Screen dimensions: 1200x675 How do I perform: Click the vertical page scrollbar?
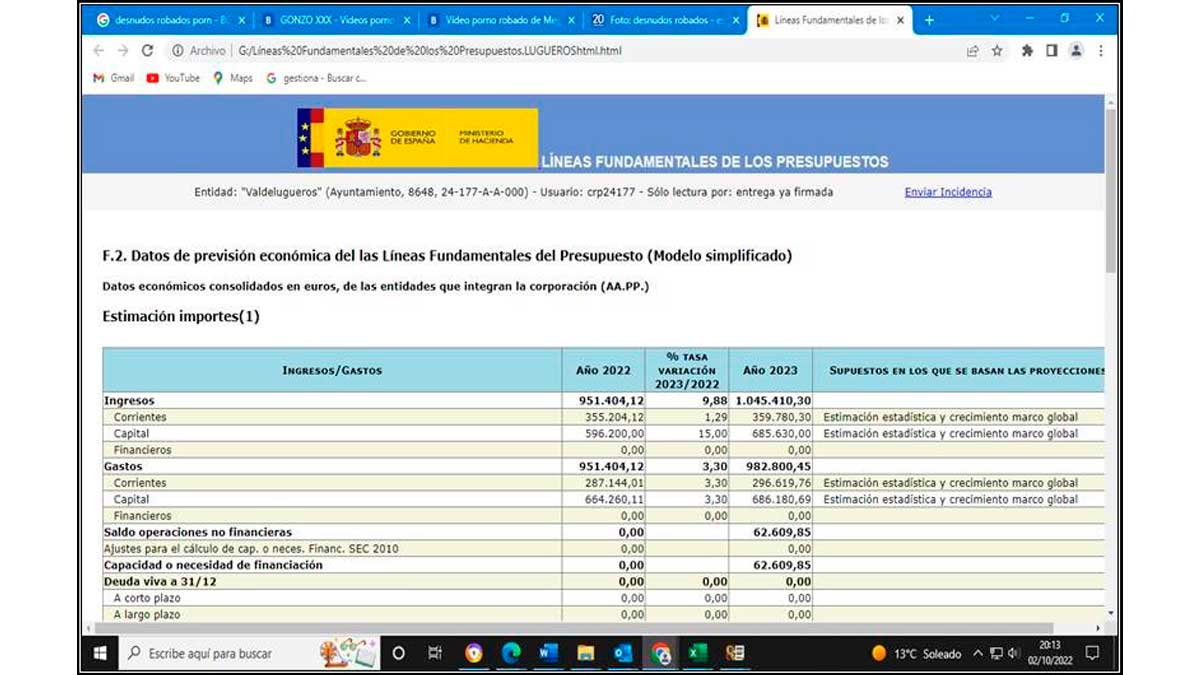tap(1111, 190)
